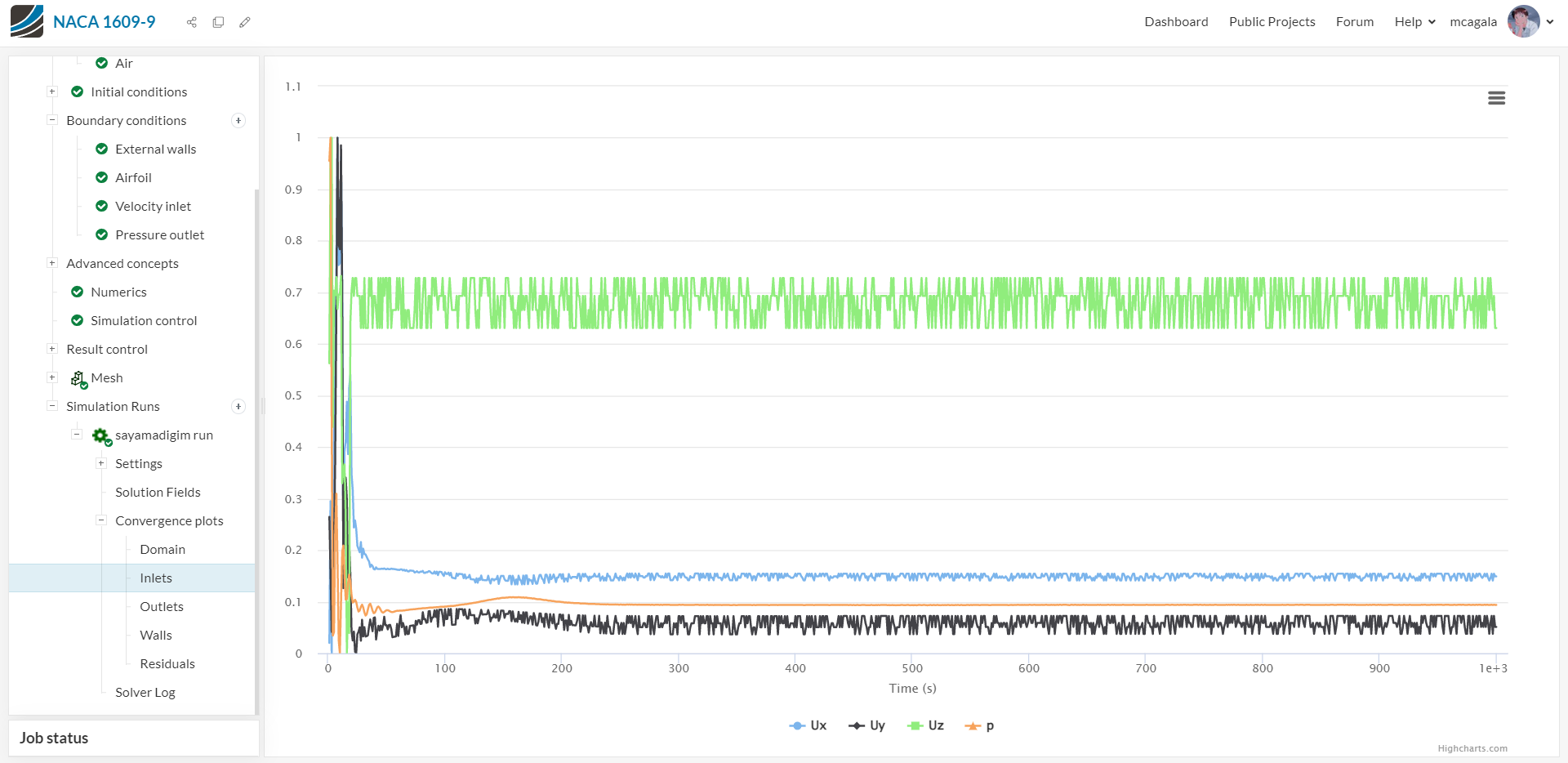
Task: Click the green check beside Velocity inlet
Action: (x=102, y=206)
